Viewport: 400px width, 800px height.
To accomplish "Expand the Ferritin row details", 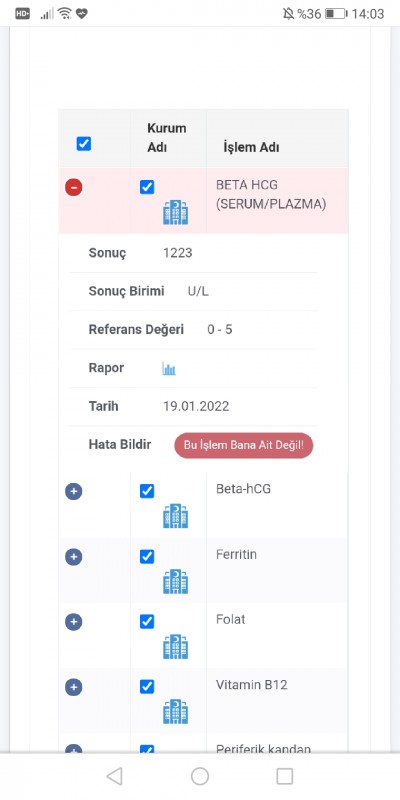I will click(x=73, y=557).
